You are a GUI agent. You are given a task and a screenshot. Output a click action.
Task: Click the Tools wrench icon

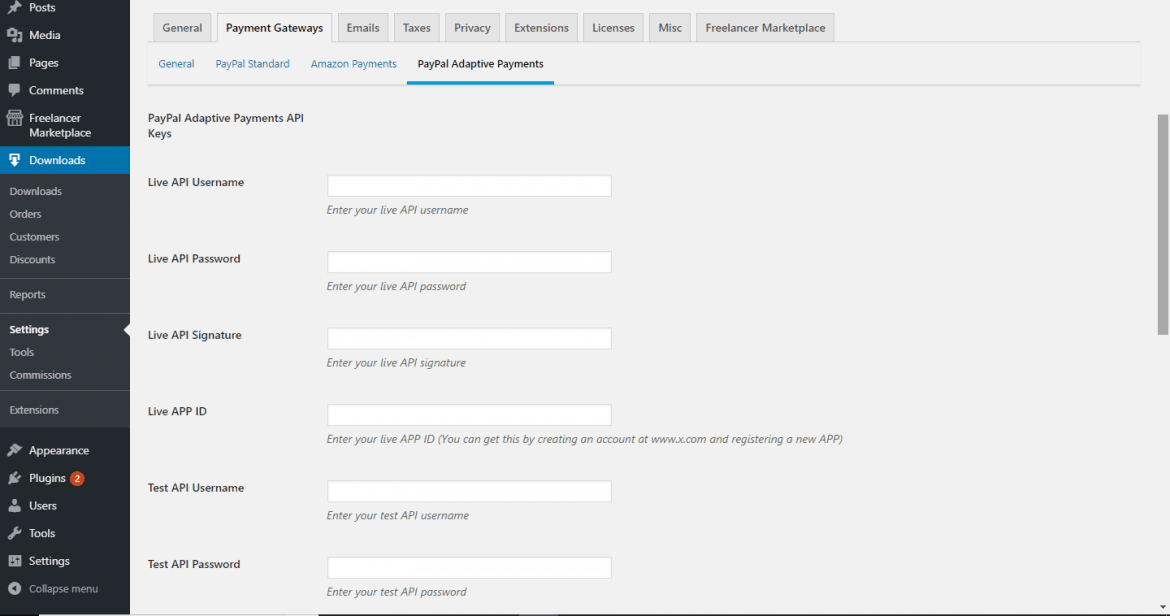tap(15, 533)
